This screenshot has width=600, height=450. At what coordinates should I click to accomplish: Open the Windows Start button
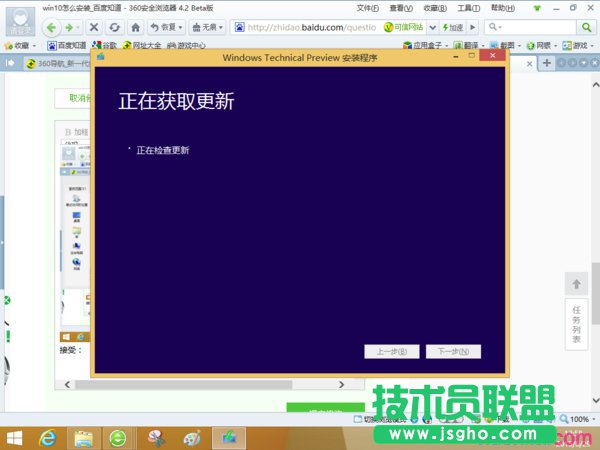(15, 438)
